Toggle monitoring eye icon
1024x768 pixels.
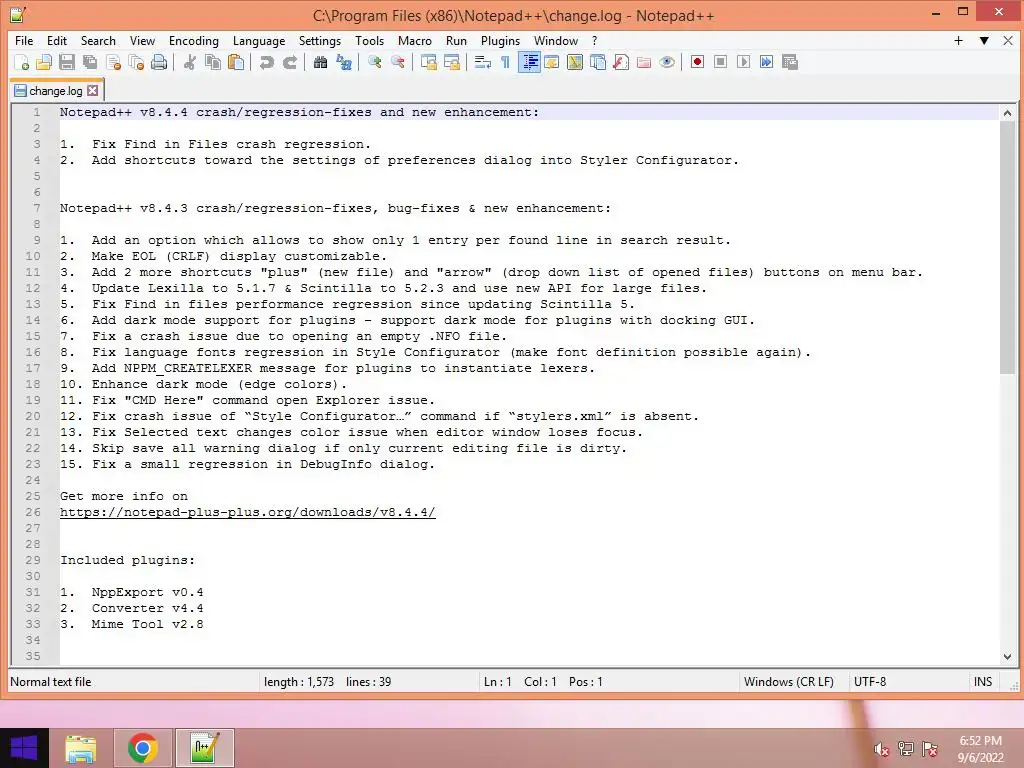tap(667, 62)
